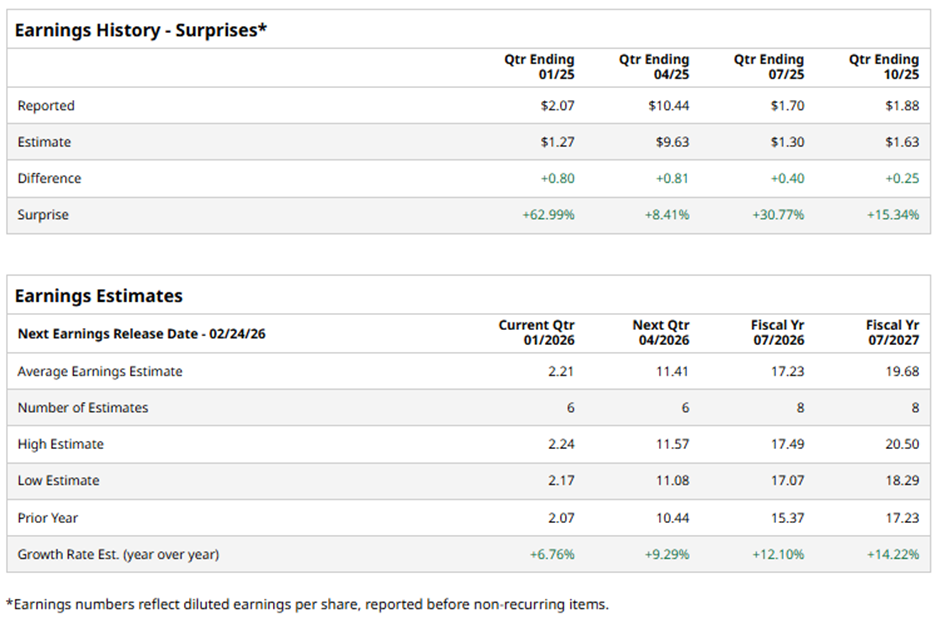The height and width of the screenshot is (638, 940).
Task: Click the Average Earnings Estimate row label
Action: (100, 372)
